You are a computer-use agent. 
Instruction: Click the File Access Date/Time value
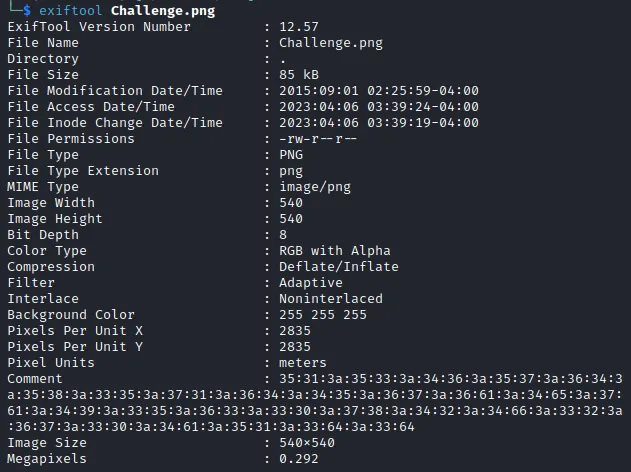(379, 107)
